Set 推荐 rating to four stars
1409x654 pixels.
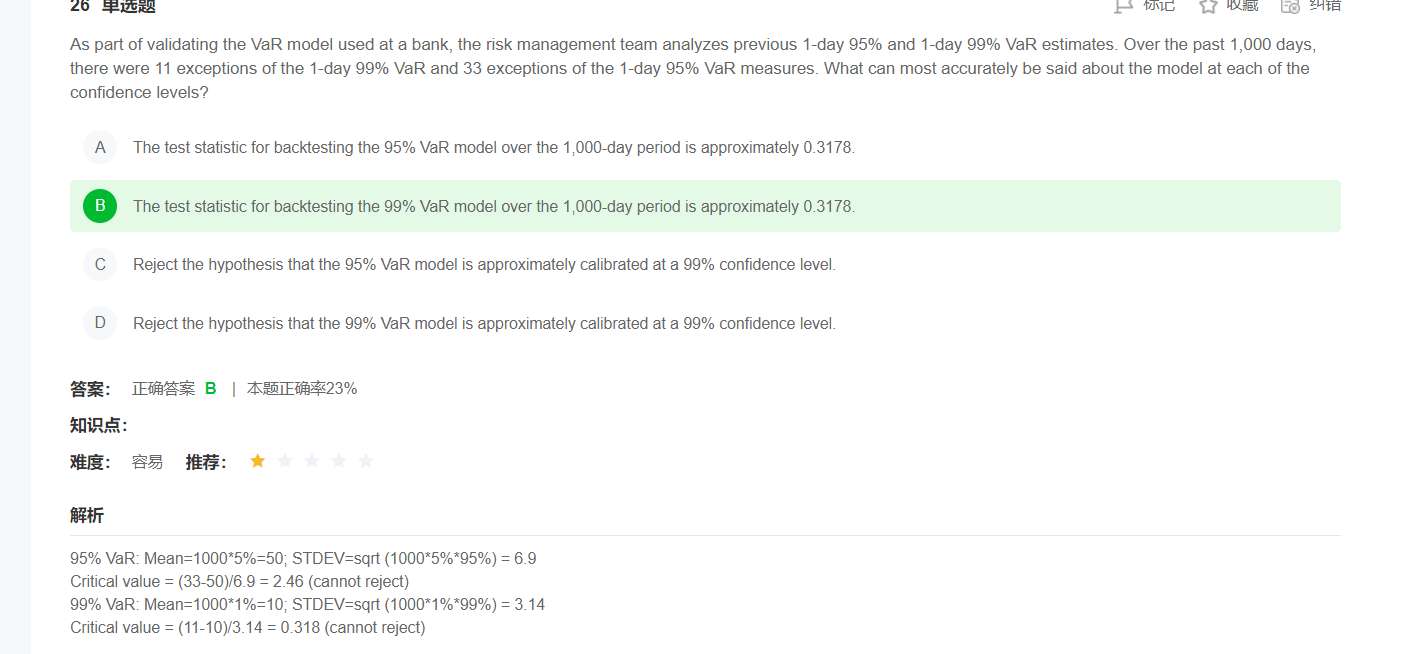339,461
